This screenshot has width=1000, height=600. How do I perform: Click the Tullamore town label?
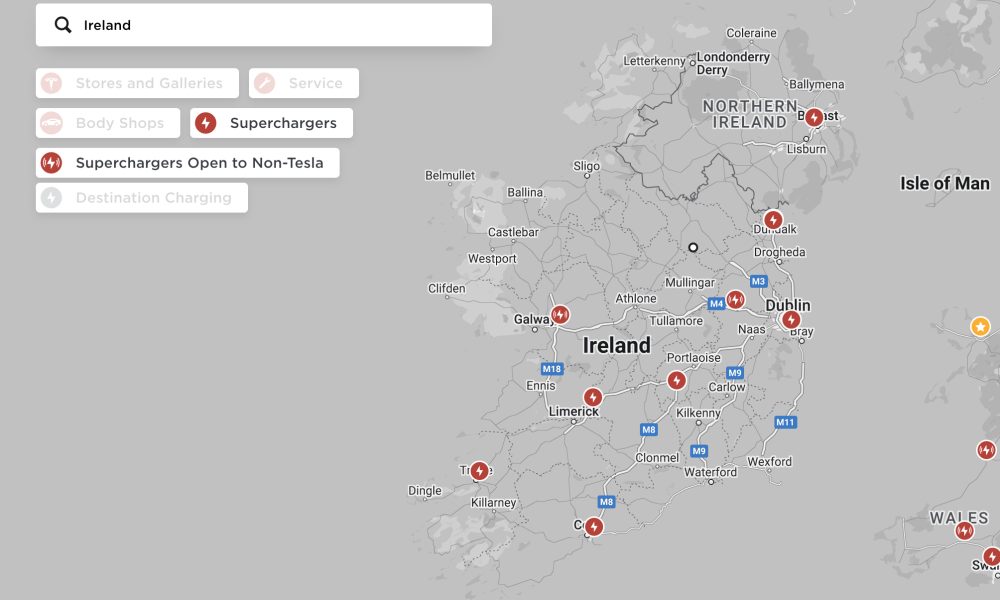tap(676, 321)
